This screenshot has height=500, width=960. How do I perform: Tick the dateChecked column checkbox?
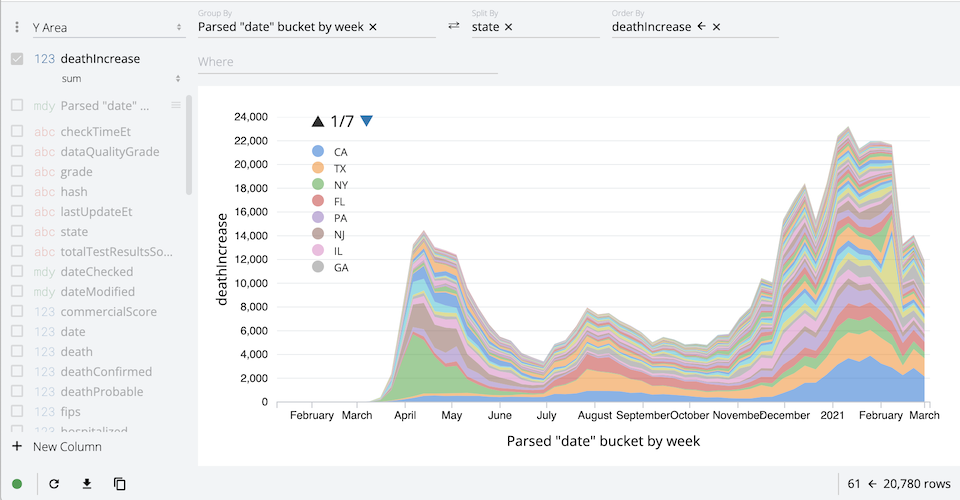click(x=17, y=271)
